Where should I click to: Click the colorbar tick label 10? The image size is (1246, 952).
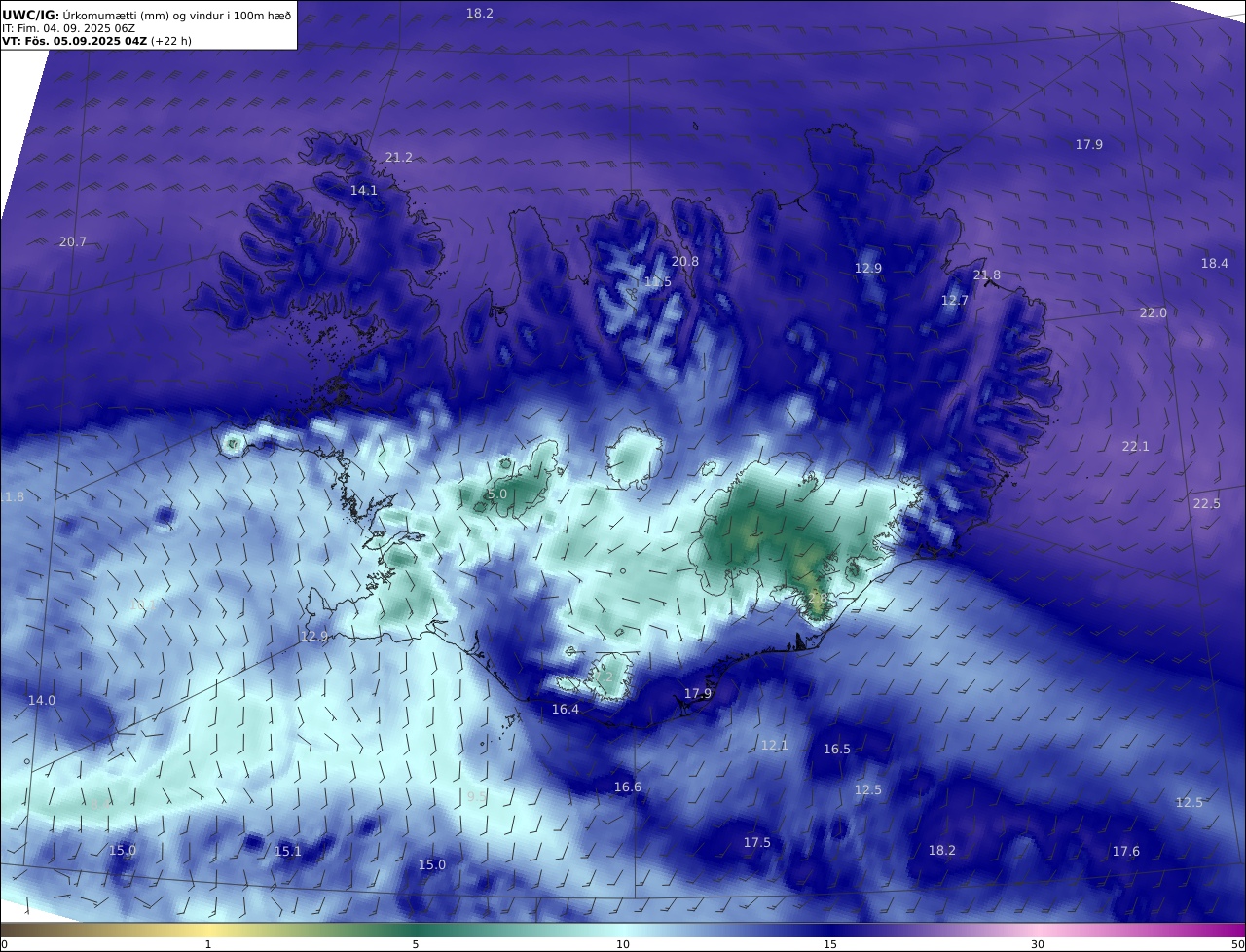click(x=623, y=944)
